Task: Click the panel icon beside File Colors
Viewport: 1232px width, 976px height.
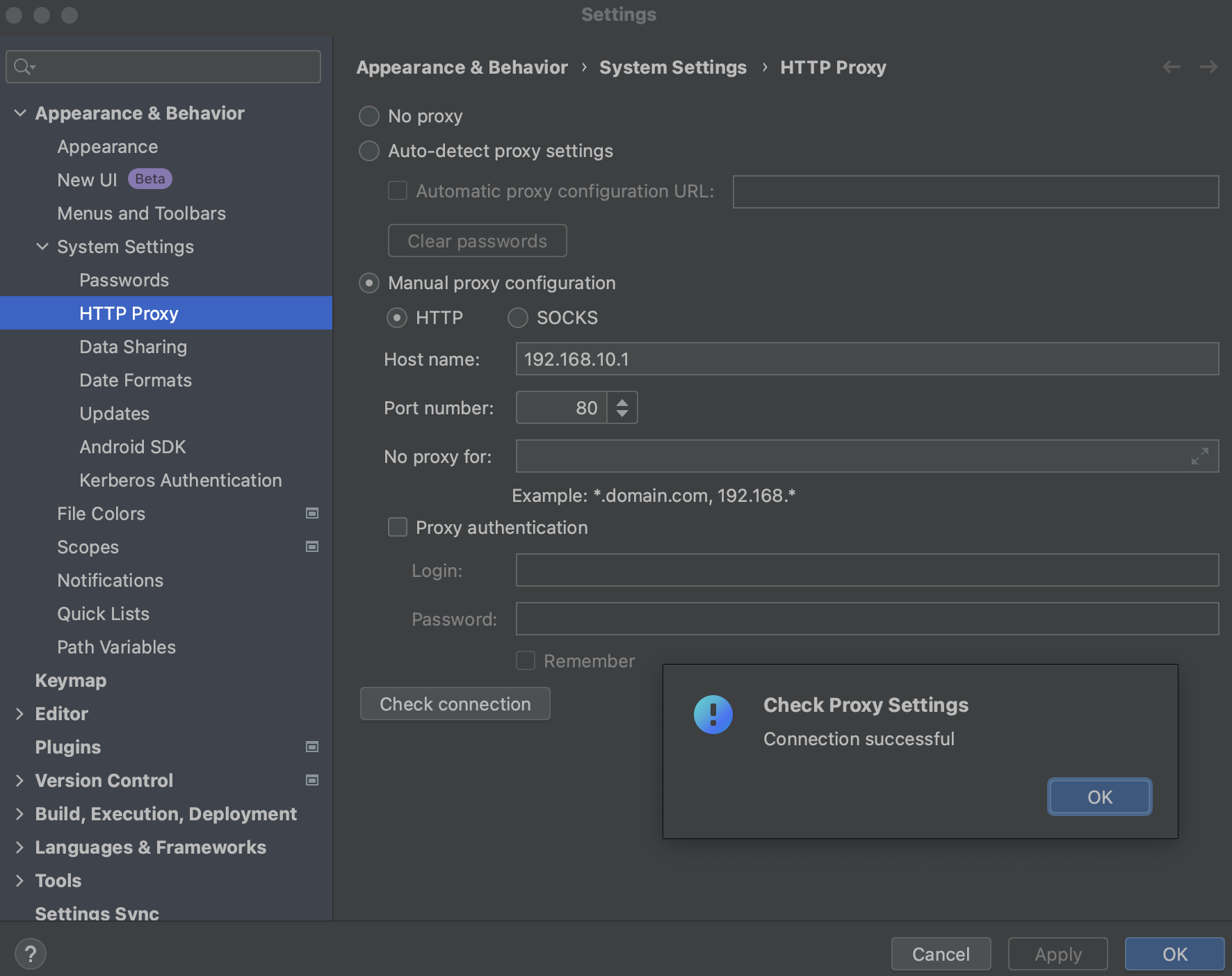Action: pos(312,514)
